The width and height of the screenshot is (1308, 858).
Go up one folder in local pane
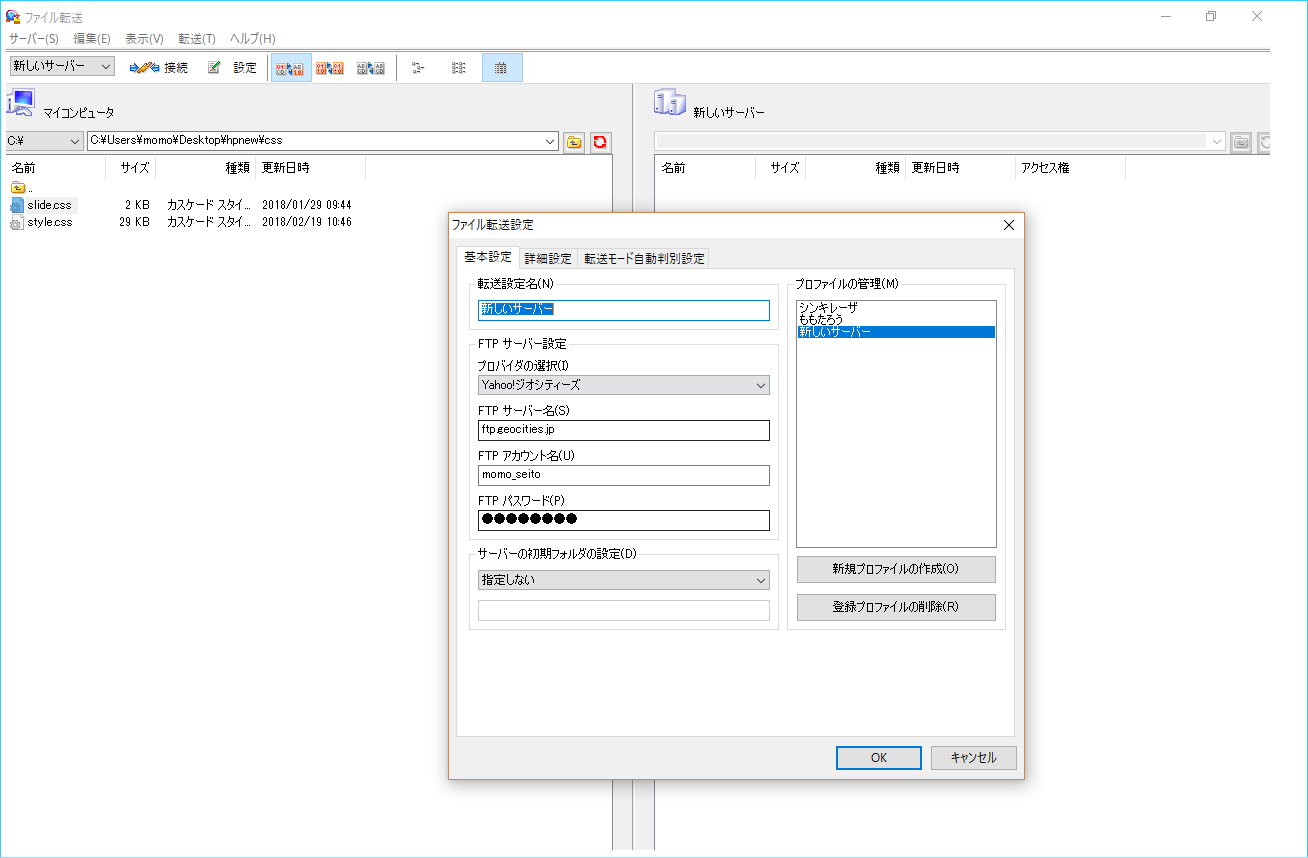574,142
